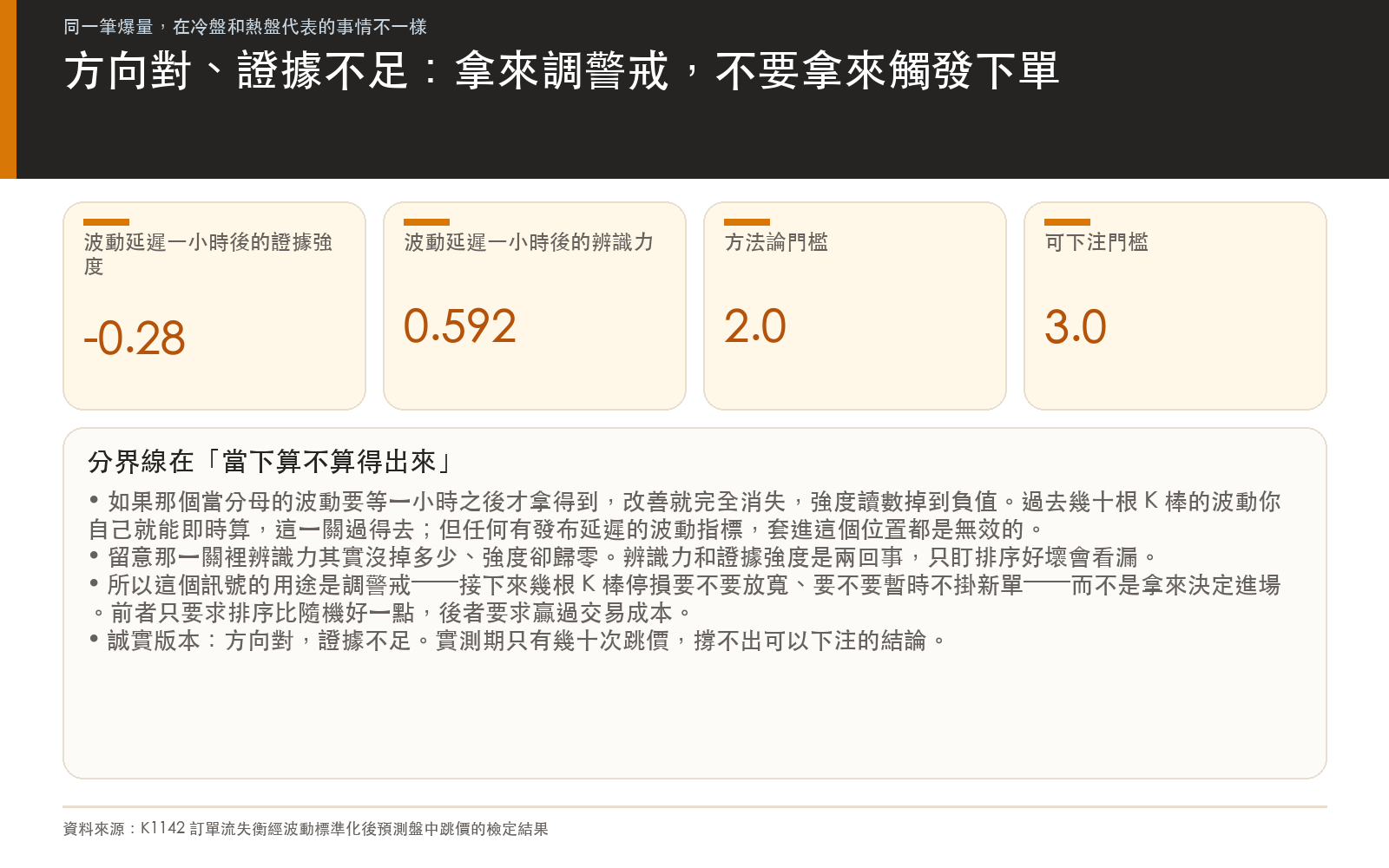
Task: Select the bullet starting 留意那一關裡辨識力
Action: pyautogui.click(x=623, y=557)
